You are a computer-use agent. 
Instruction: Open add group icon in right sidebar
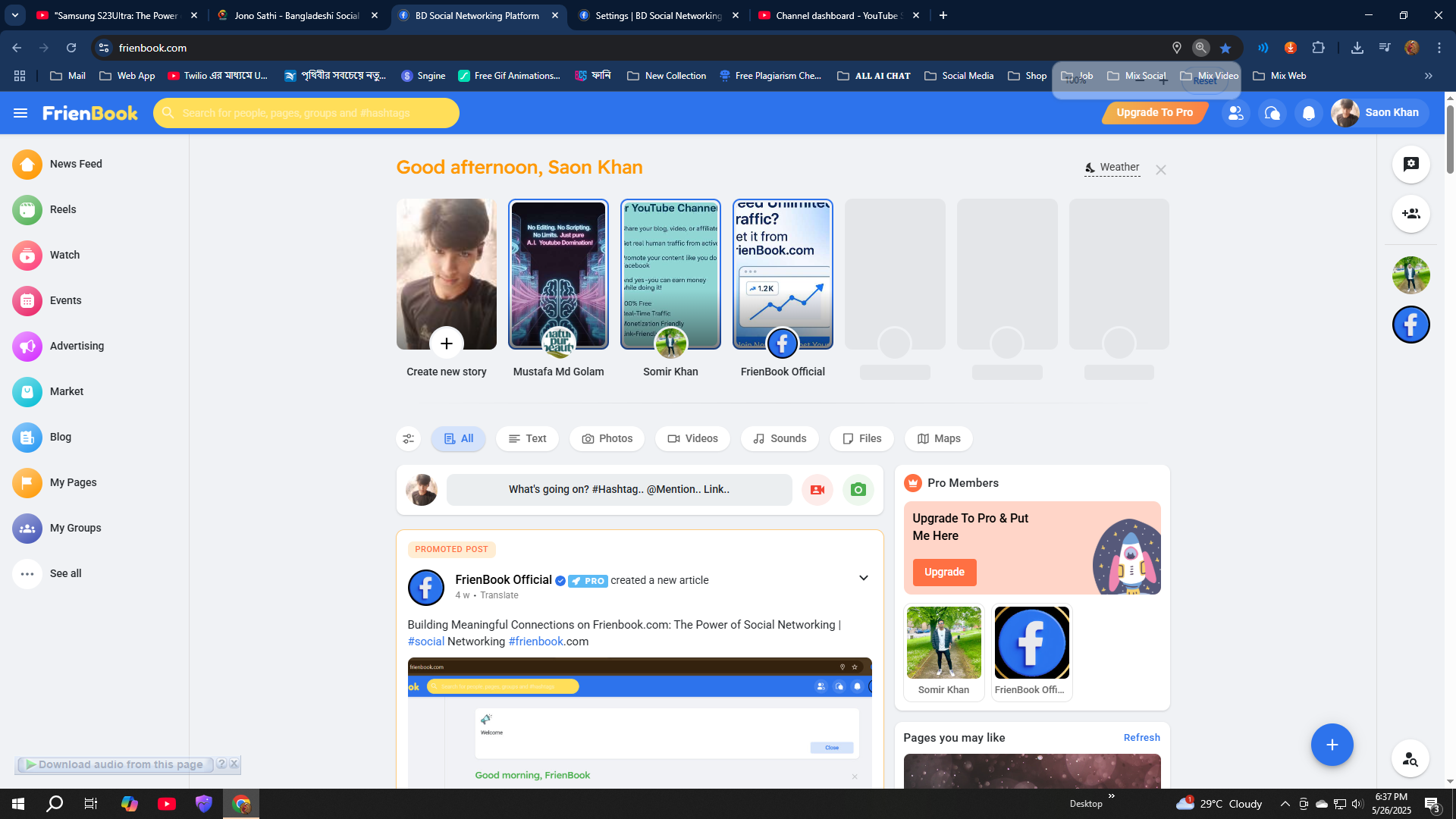coord(1410,214)
